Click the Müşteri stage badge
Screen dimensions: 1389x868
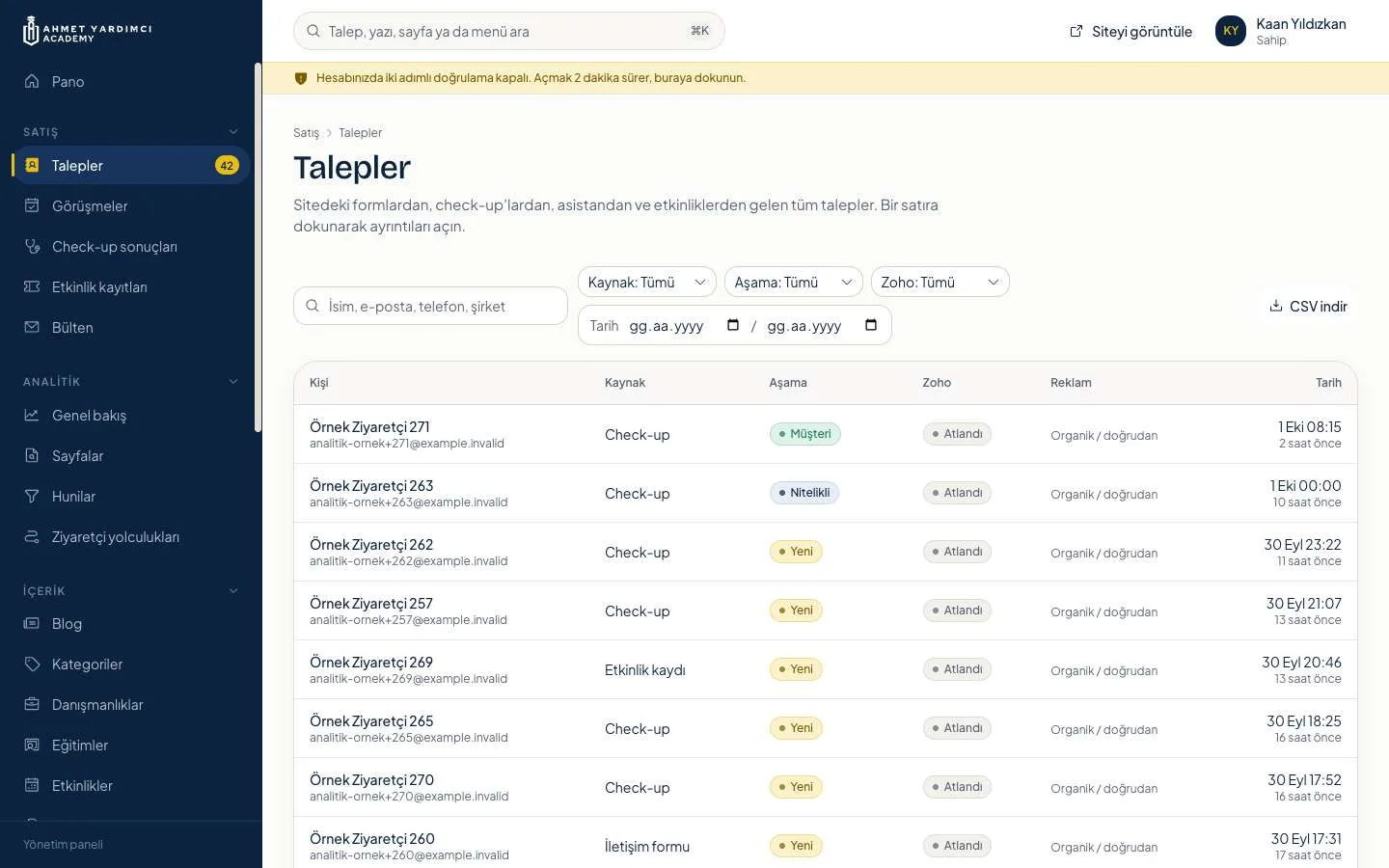pyautogui.click(x=805, y=434)
